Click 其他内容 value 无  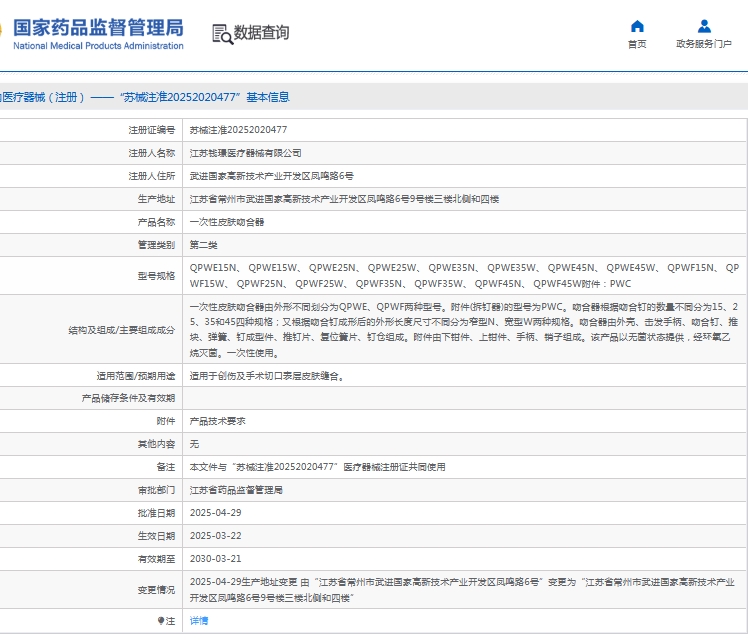click(x=194, y=444)
